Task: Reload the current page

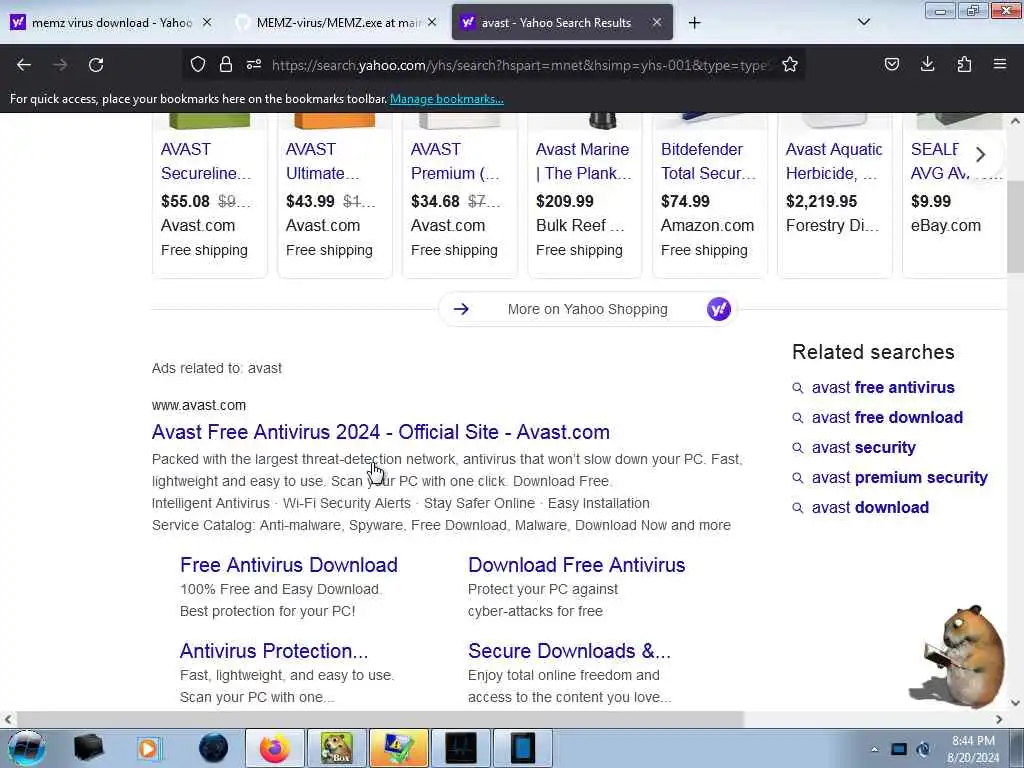Action: coord(96,65)
